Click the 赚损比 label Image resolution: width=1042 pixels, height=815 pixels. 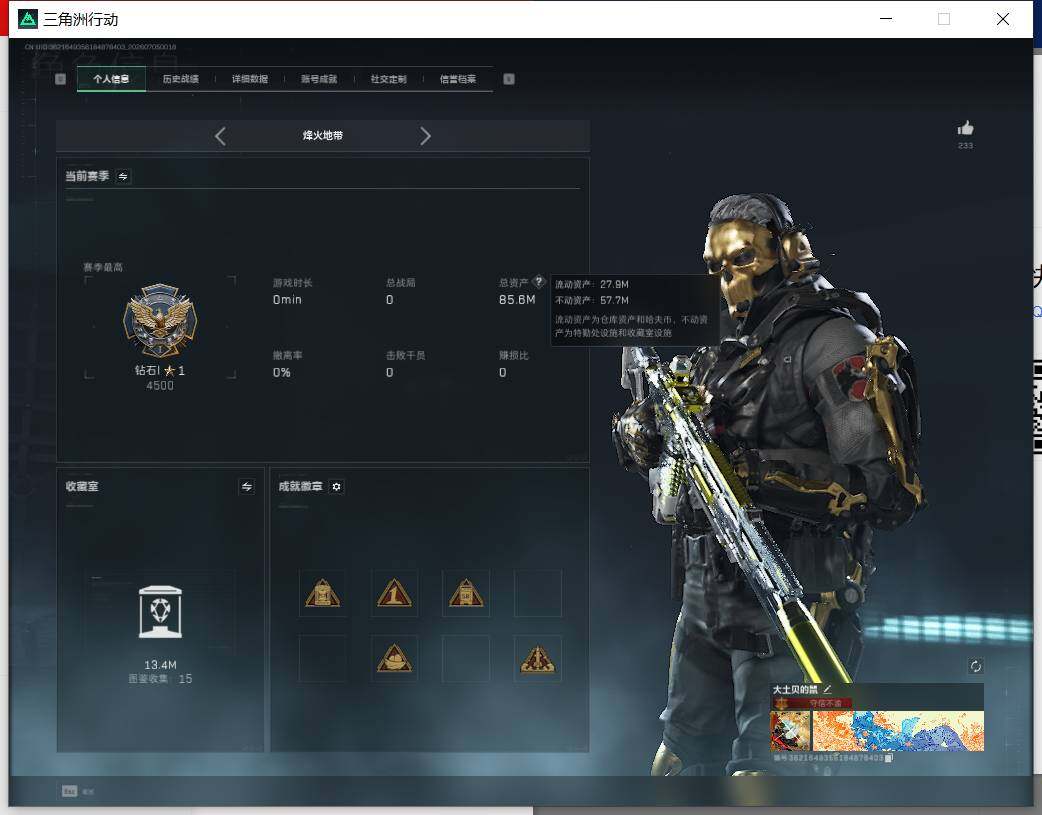(514, 355)
